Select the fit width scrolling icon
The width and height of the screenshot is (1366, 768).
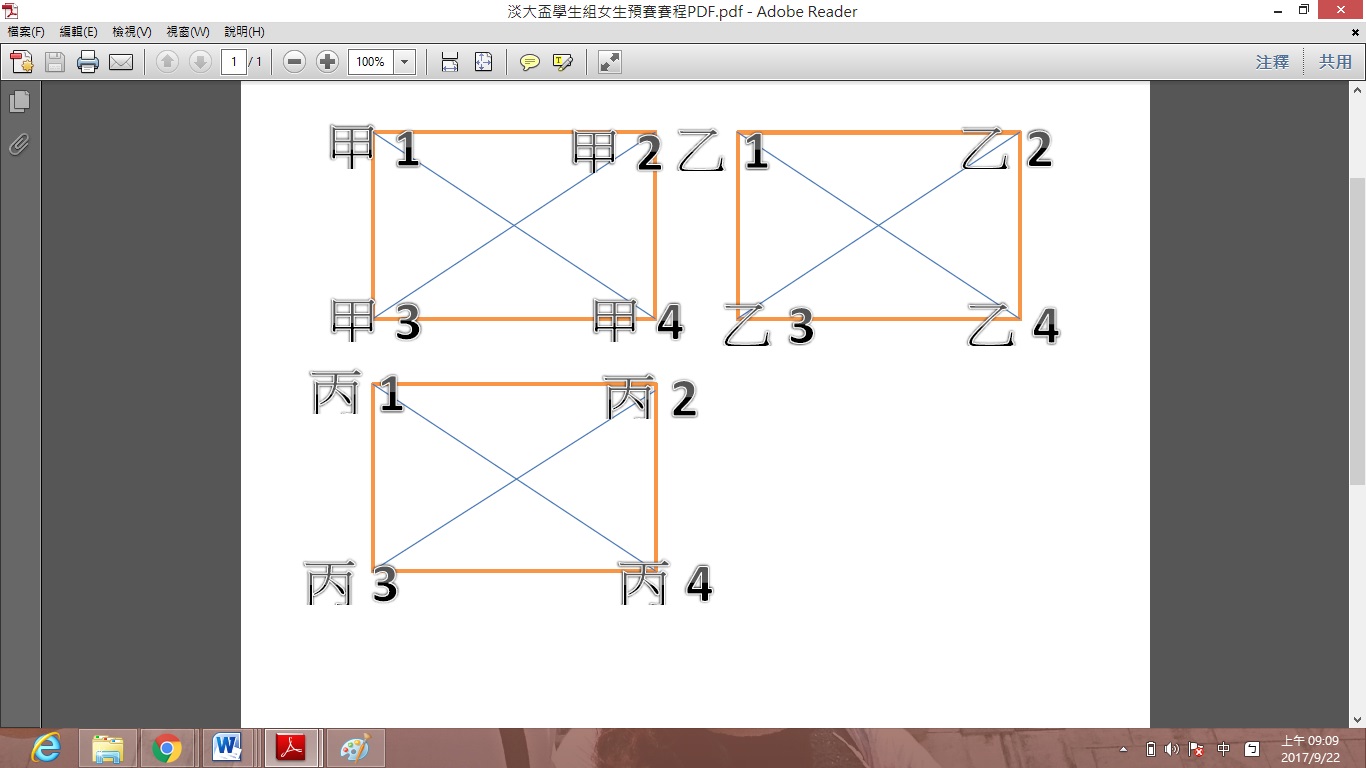click(450, 62)
